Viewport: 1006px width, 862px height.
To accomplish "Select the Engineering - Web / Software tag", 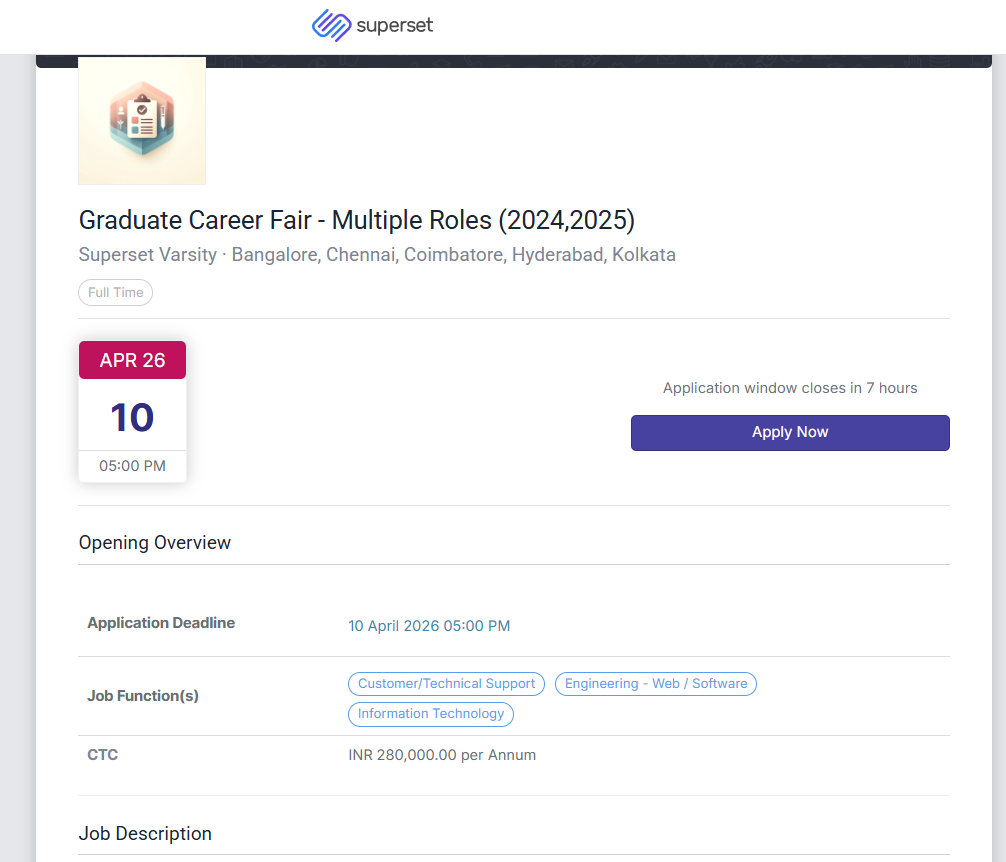I will click(655, 684).
